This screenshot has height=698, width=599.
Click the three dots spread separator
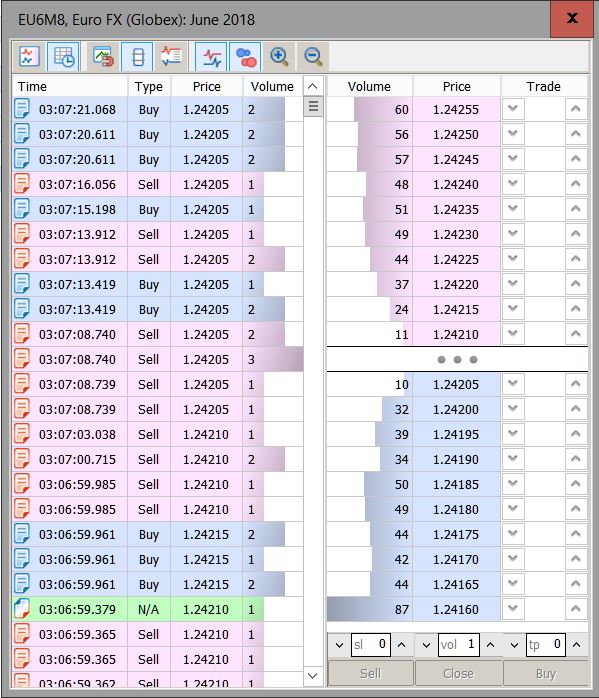click(x=457, y=359)
